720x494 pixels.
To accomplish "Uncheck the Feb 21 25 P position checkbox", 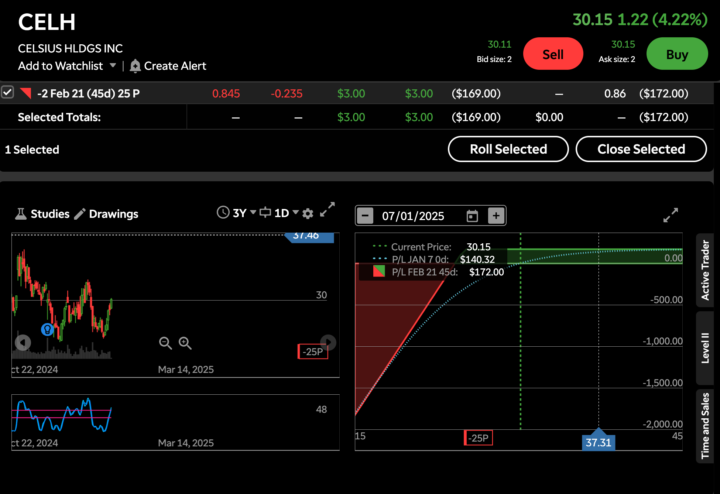I will click(x=7, y=92).
